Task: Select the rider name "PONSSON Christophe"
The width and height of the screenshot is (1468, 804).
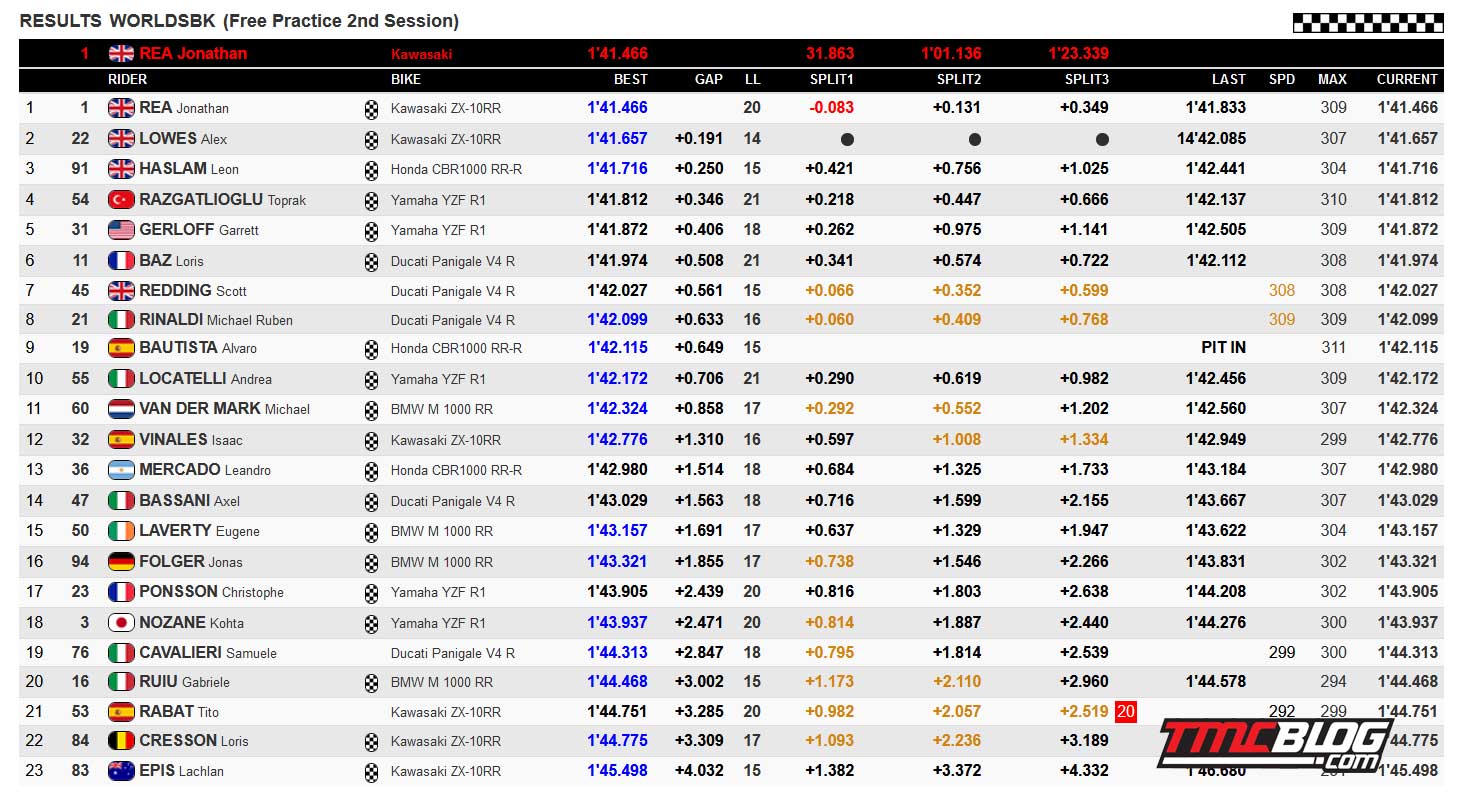Action: tap(212, 592)
